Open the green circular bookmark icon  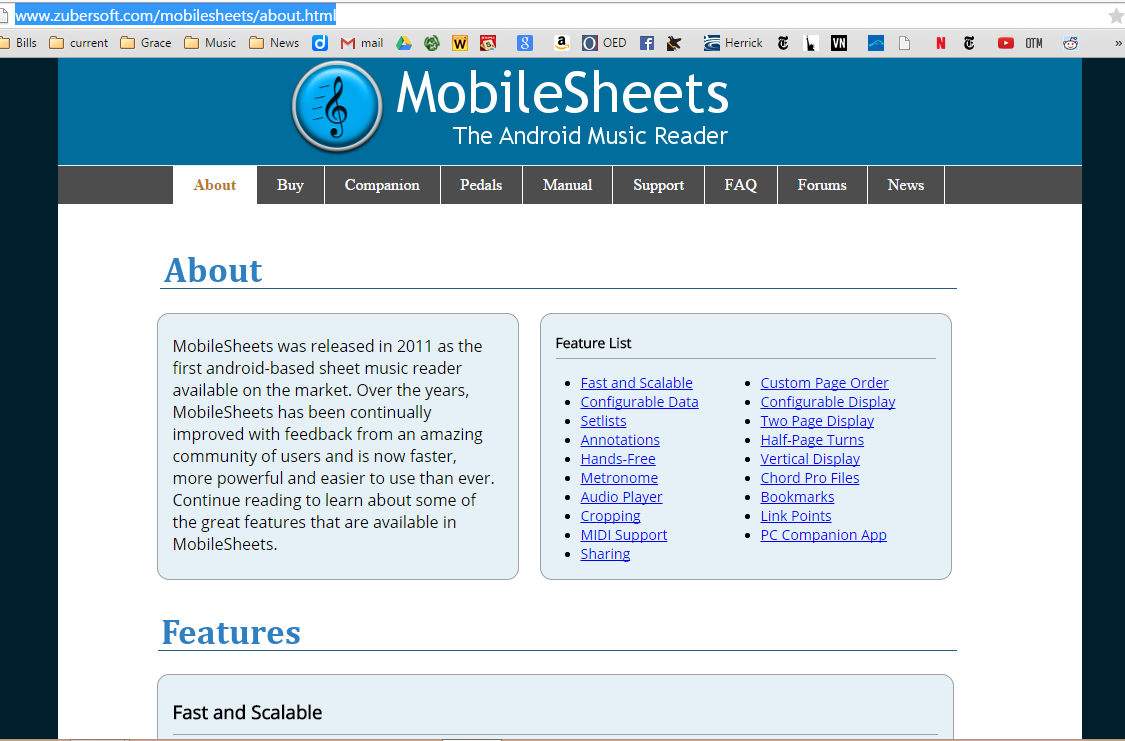(x=431, y=43)
